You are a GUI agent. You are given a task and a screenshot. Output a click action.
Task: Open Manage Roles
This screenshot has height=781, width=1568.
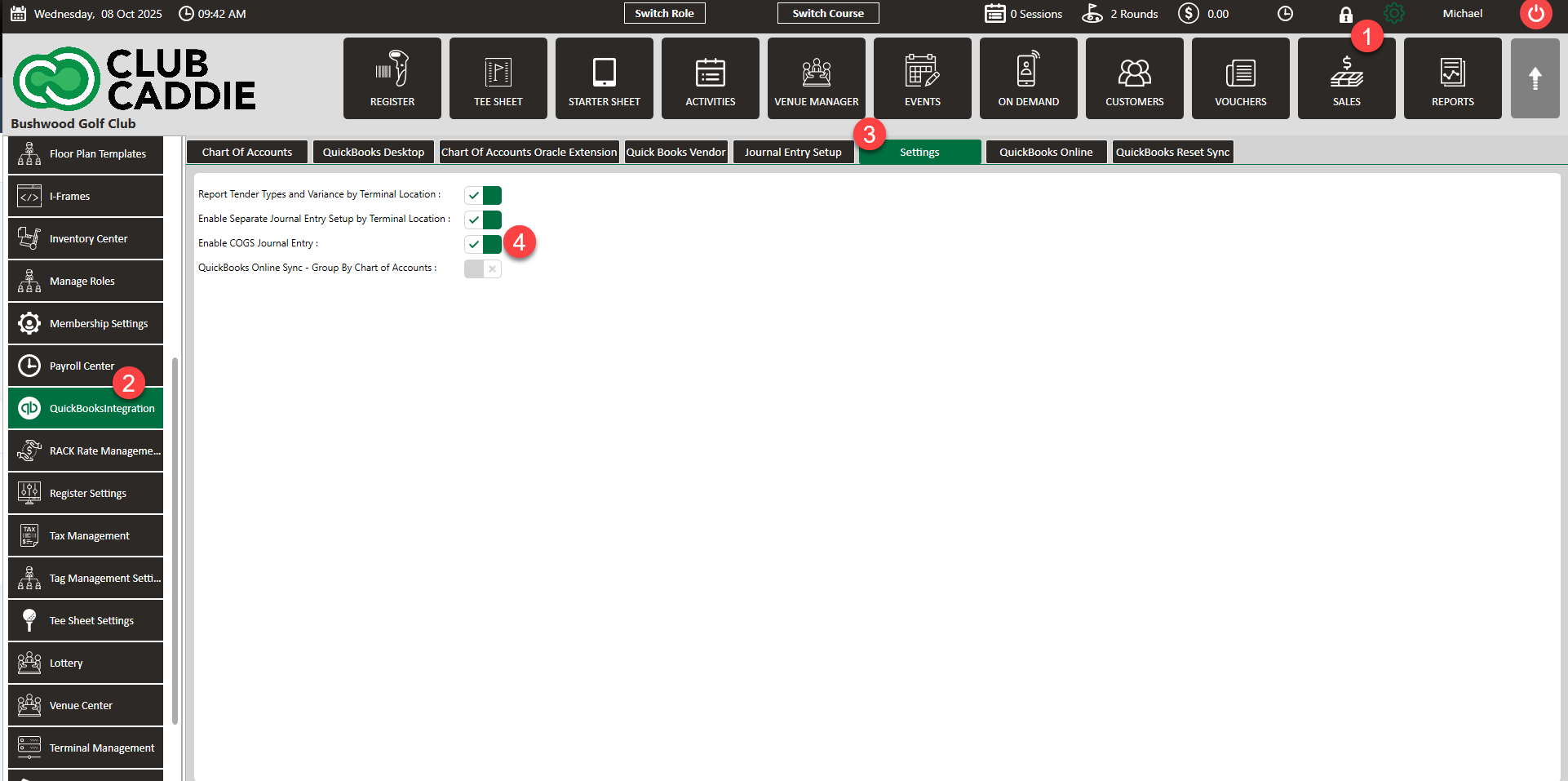coord(86,281)
